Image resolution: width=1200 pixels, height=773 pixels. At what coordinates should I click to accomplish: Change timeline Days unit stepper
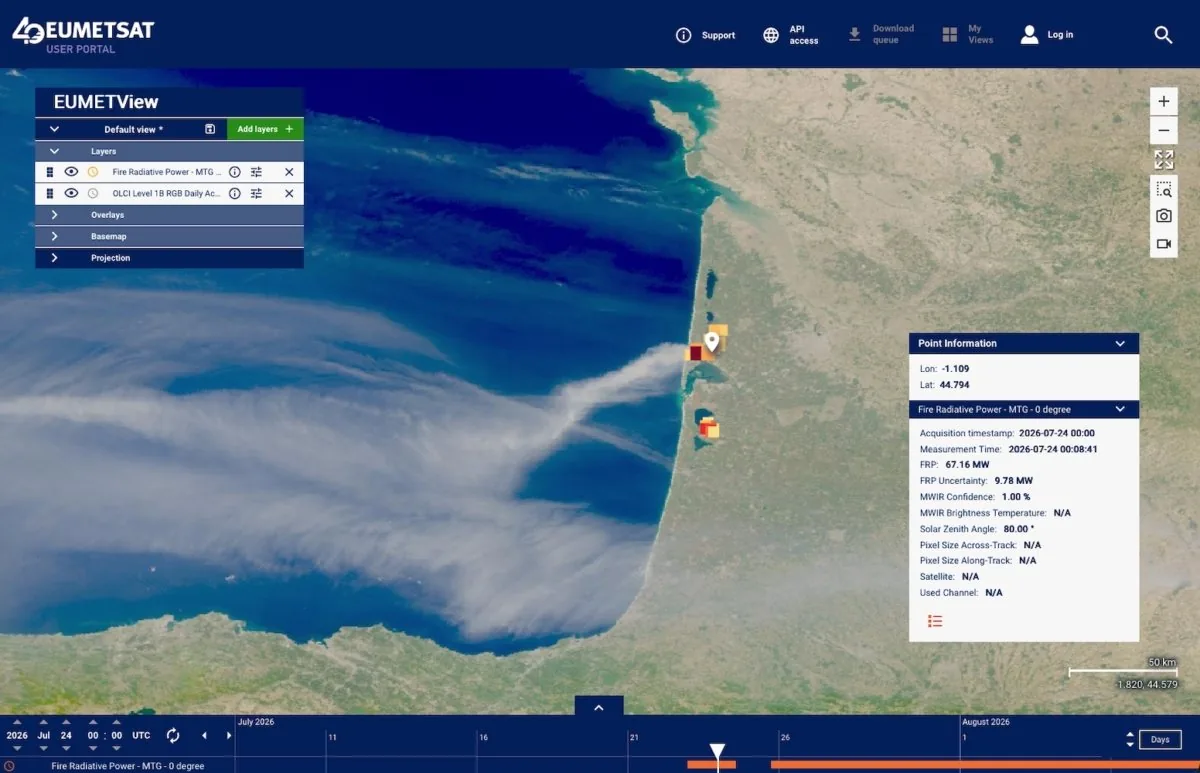pyautogui.click(x=1130, y=739)
